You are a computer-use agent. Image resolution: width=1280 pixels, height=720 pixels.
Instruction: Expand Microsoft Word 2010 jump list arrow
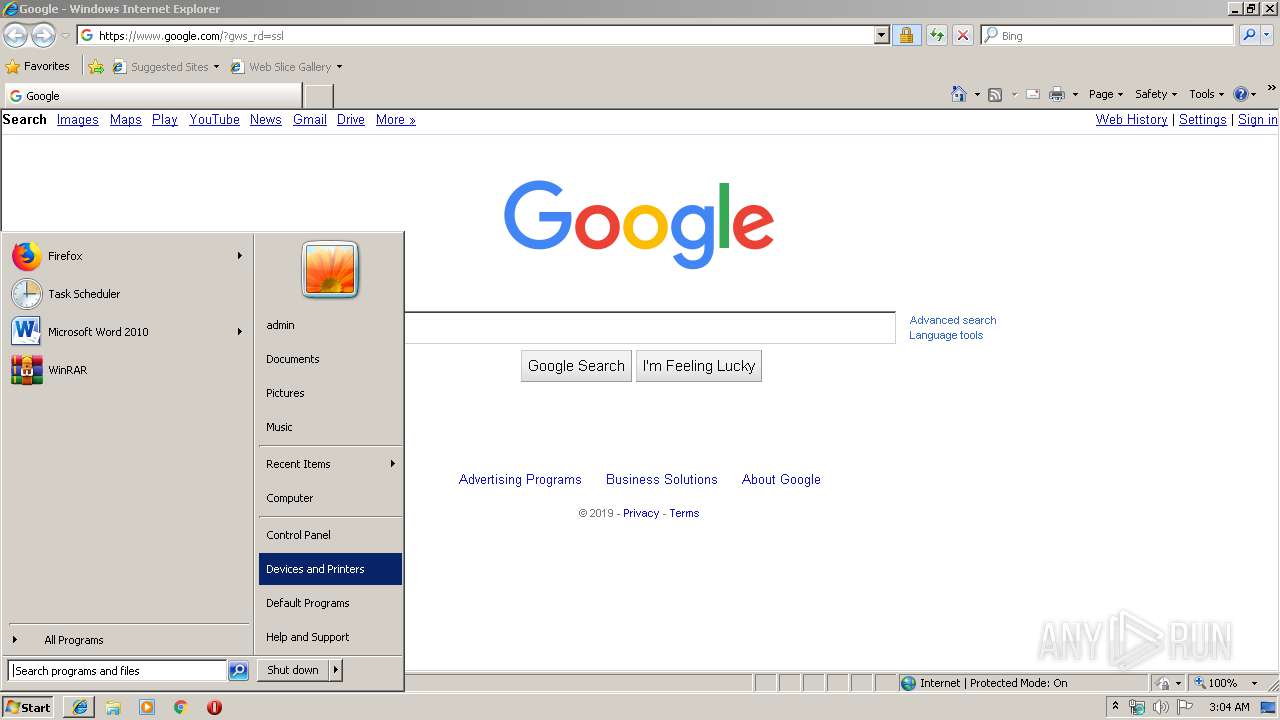(x=240, y=332)
